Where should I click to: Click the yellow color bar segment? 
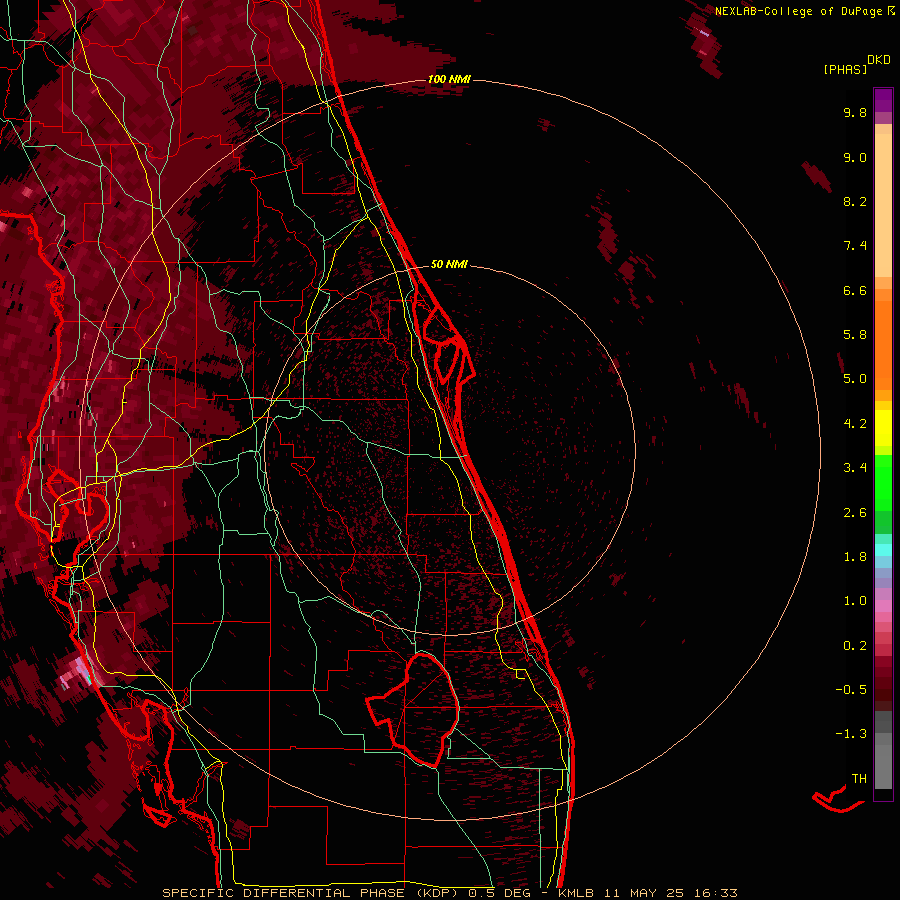(x=883, y=428)
